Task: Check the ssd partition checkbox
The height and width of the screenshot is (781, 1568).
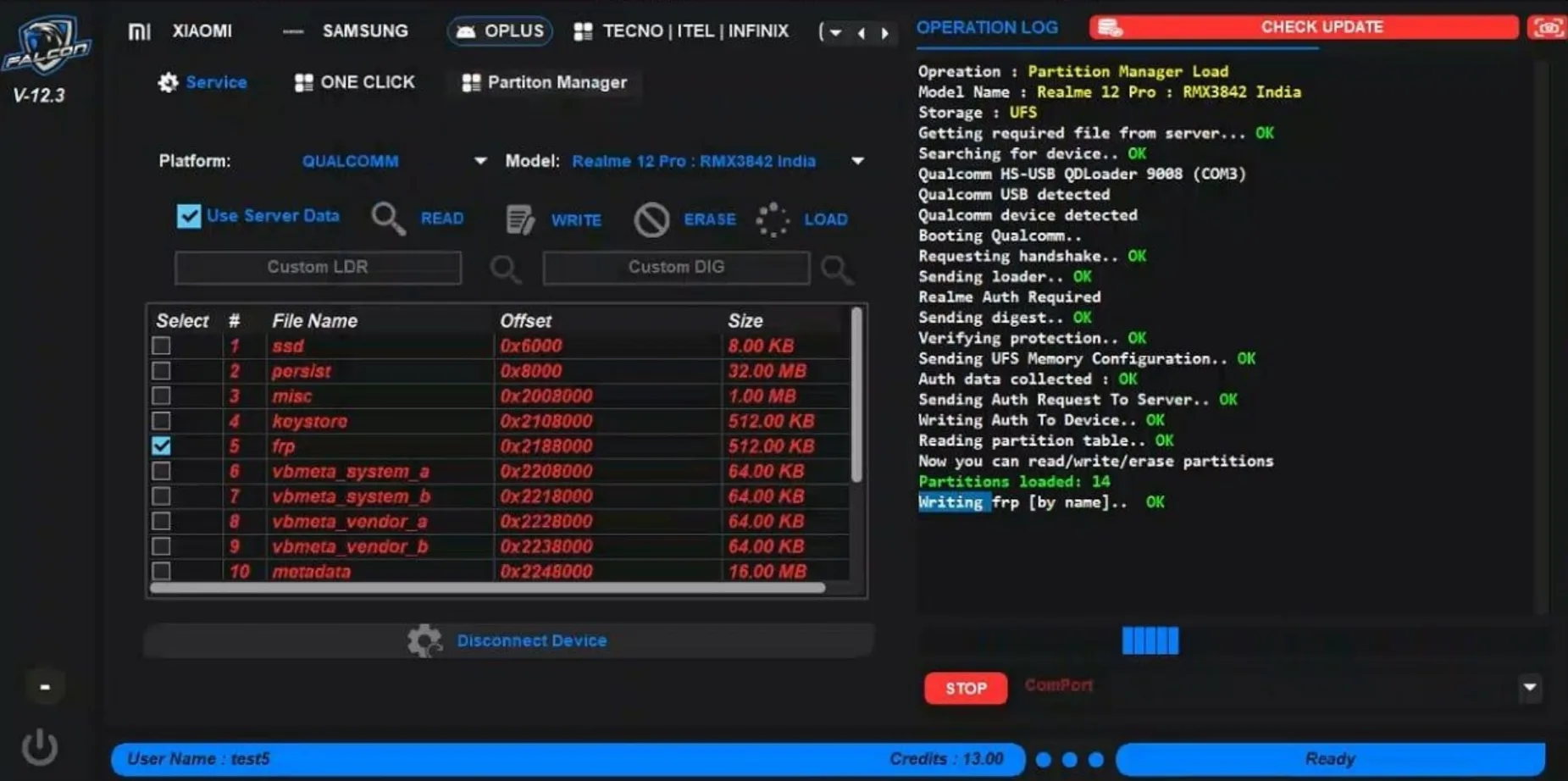Action: (x=161, y=346)
